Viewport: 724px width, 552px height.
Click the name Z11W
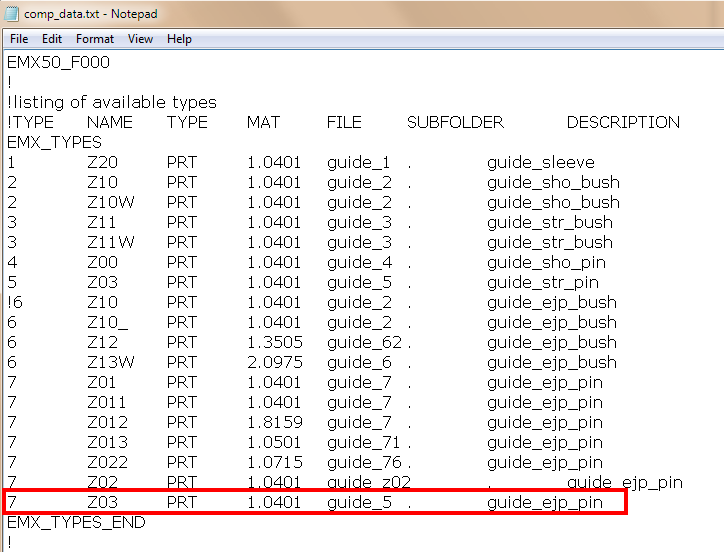click(x=111, y=242)
